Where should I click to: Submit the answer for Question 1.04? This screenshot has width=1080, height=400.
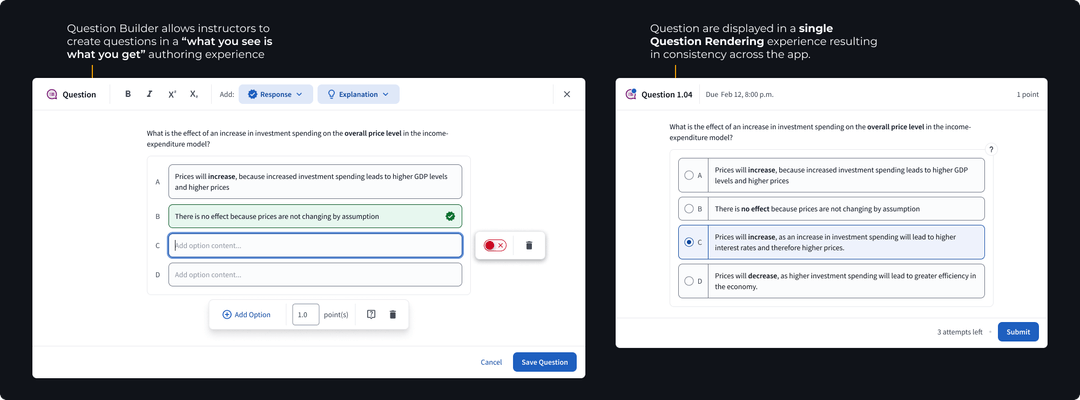coord(1018,332)
